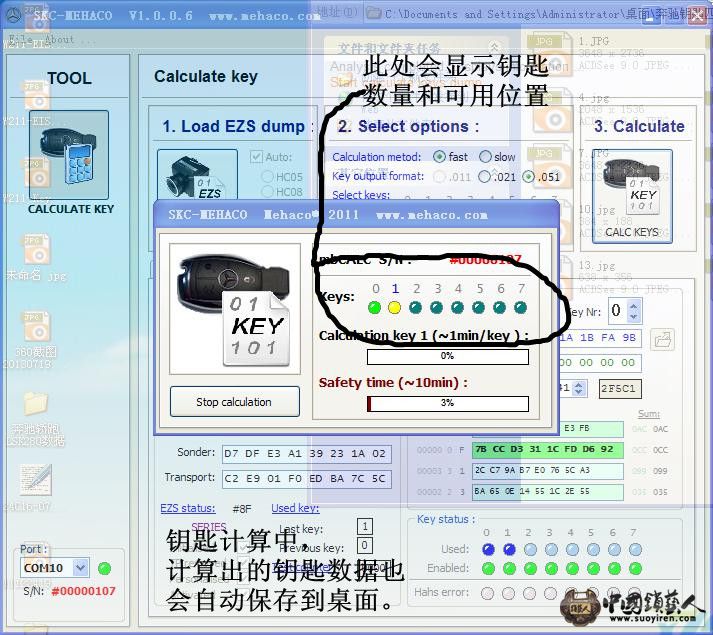The height and width of the screenshot is (635, 713).
Task: Click down arrow of stepper beside 2F5C1
Action: click(578, 393)
